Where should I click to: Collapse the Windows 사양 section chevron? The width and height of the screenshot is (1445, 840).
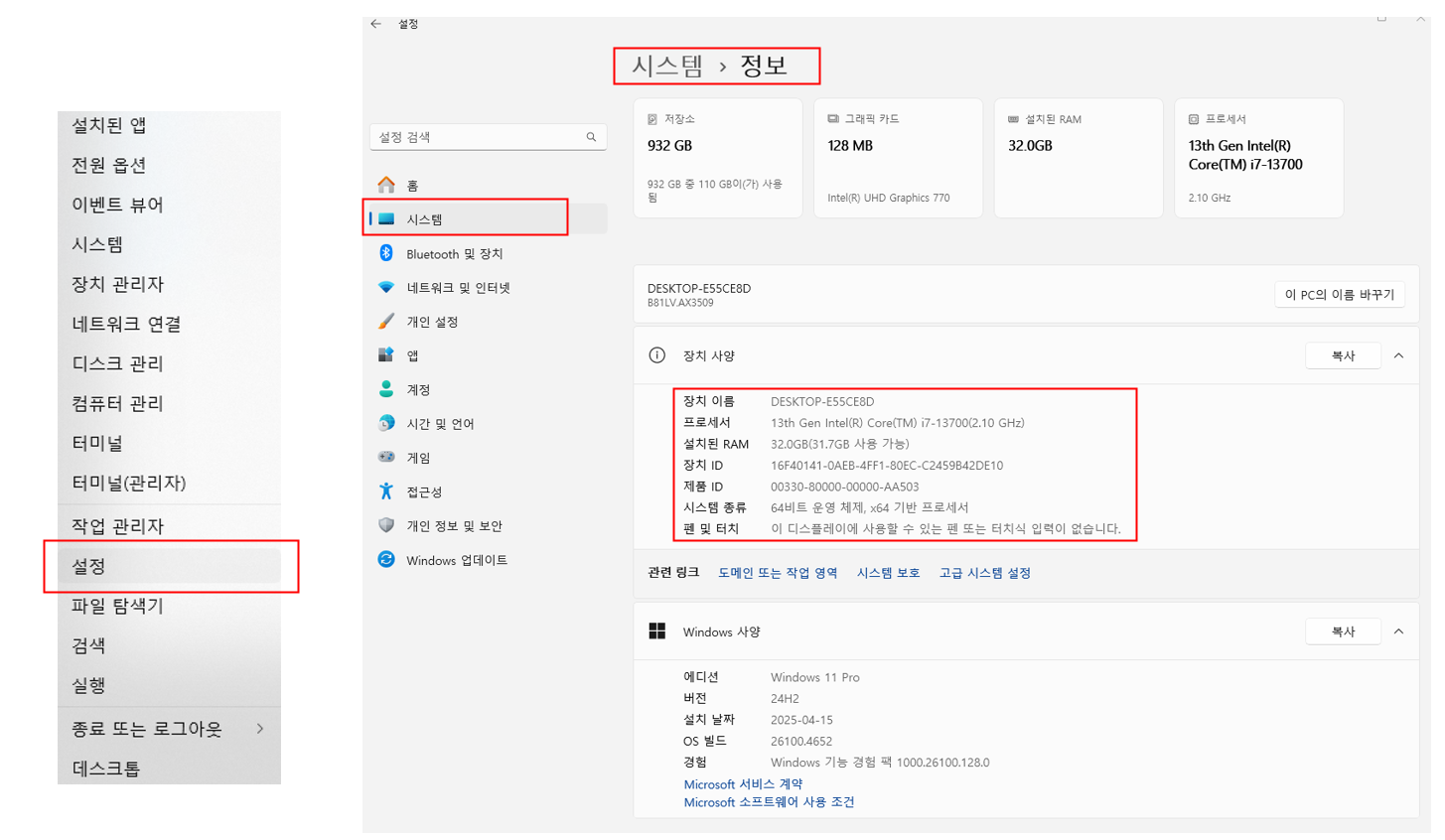click(1398, 631)
